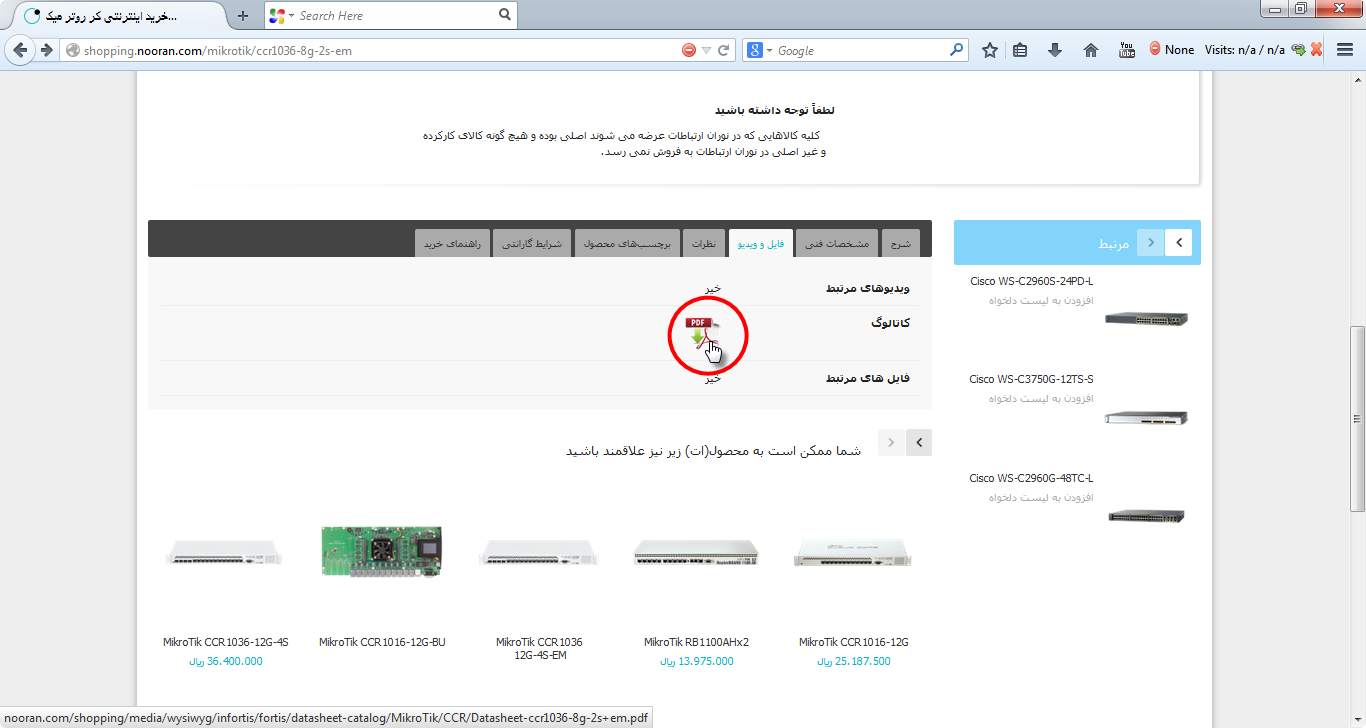Show previous suggested products arrow

891,442
